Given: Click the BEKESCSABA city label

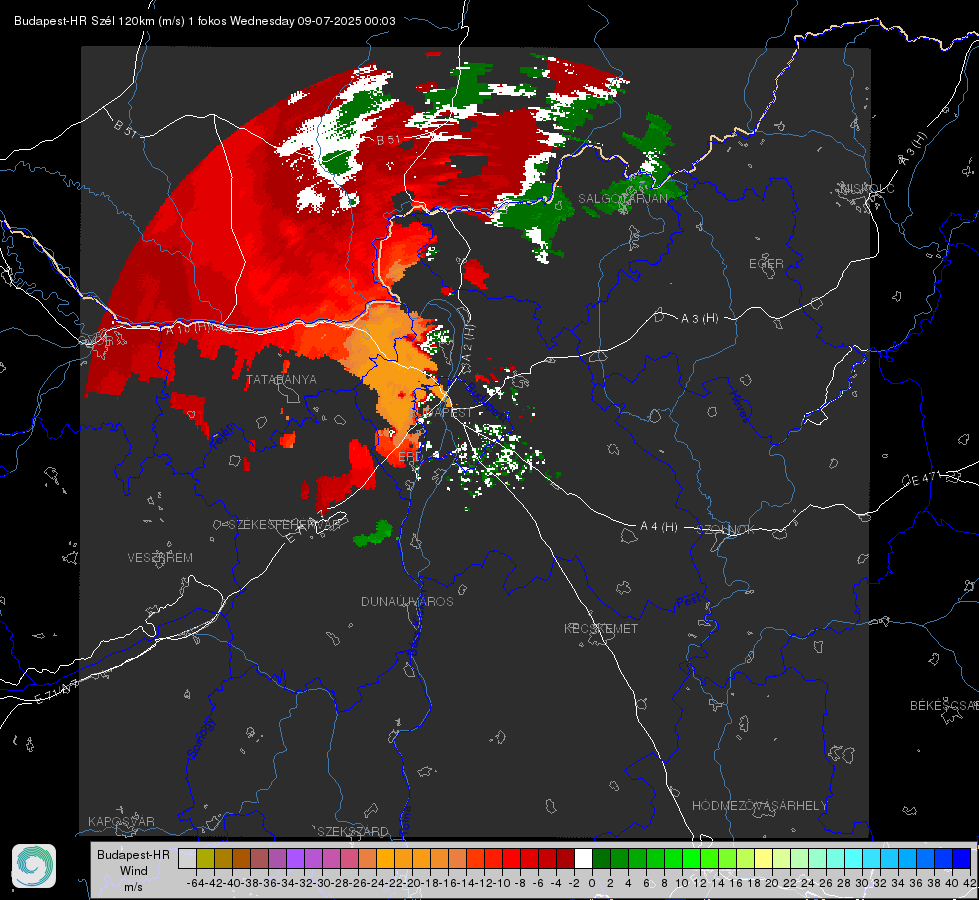Looking at the screenshot, I should coord(944,706).
